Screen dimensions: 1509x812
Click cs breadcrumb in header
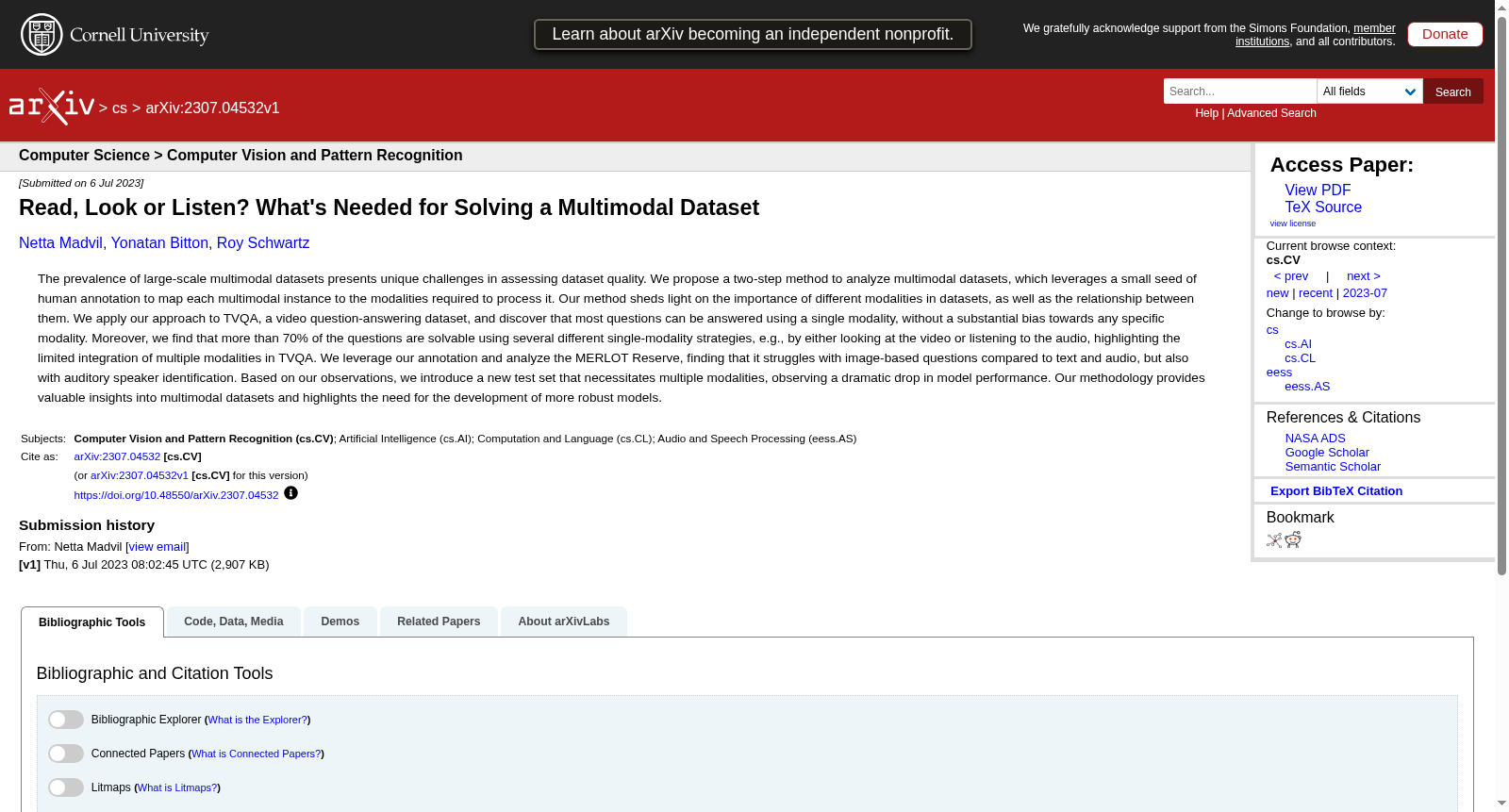pos(120,108)
